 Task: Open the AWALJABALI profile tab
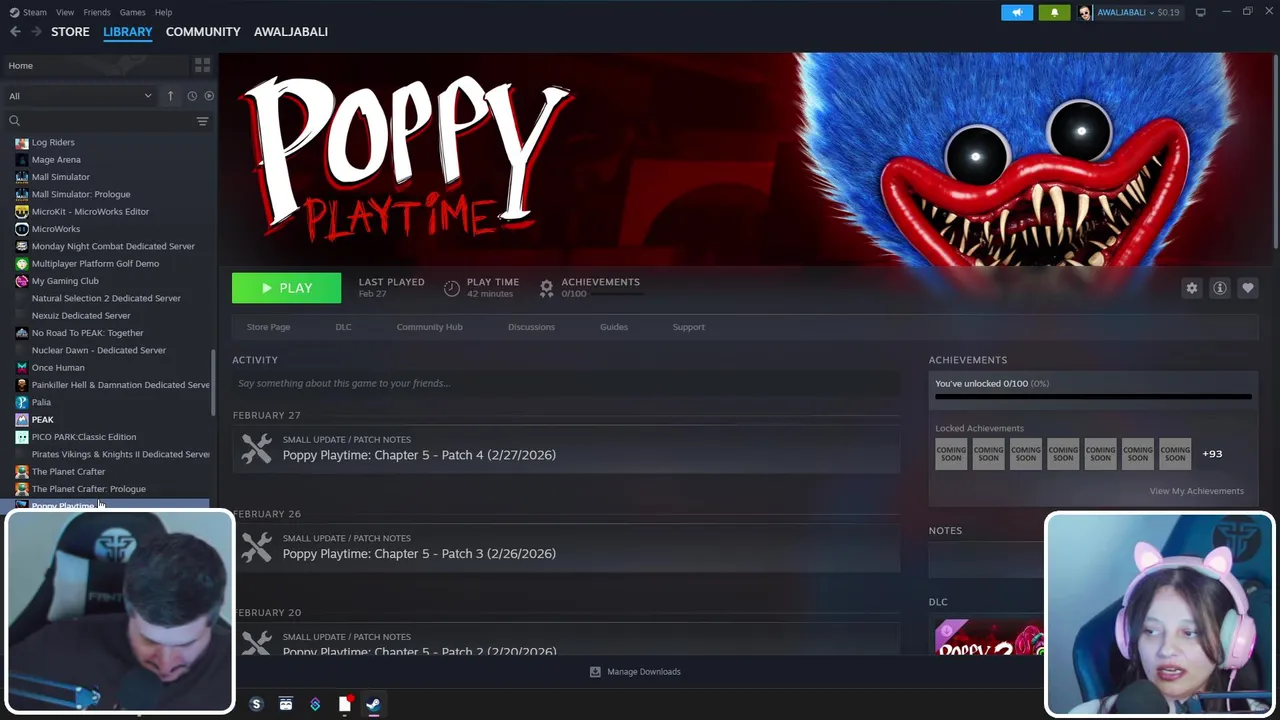point(291,32)
